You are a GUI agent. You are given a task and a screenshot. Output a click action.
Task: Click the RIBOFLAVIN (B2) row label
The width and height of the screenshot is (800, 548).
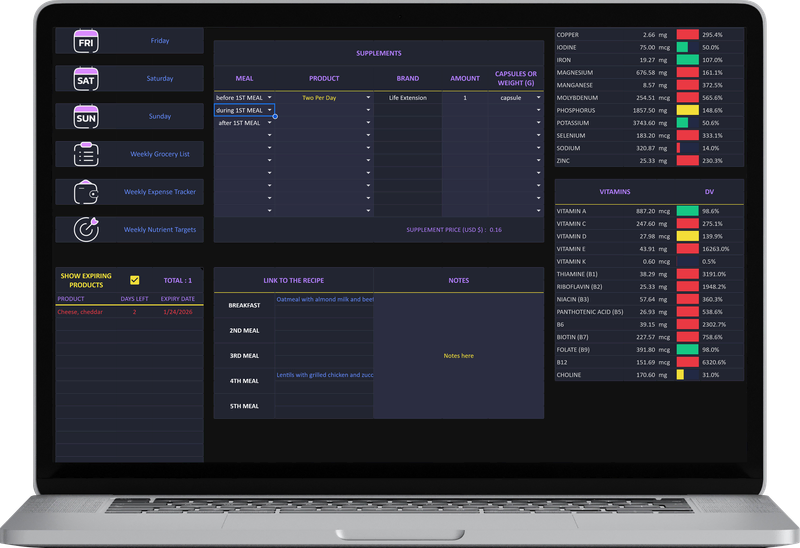[579, 287]
